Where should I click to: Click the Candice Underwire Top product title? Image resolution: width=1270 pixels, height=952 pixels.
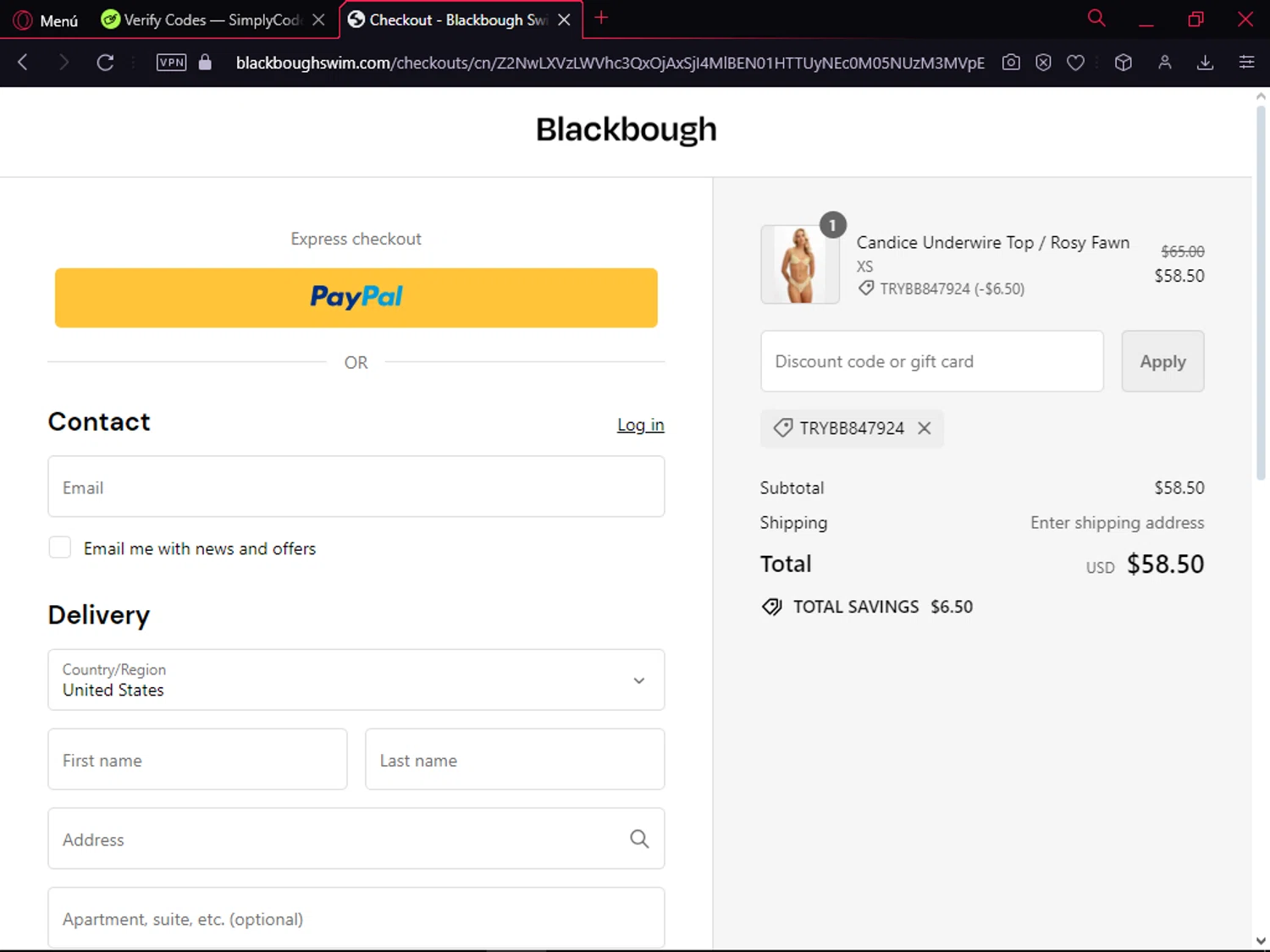[993, 243]
